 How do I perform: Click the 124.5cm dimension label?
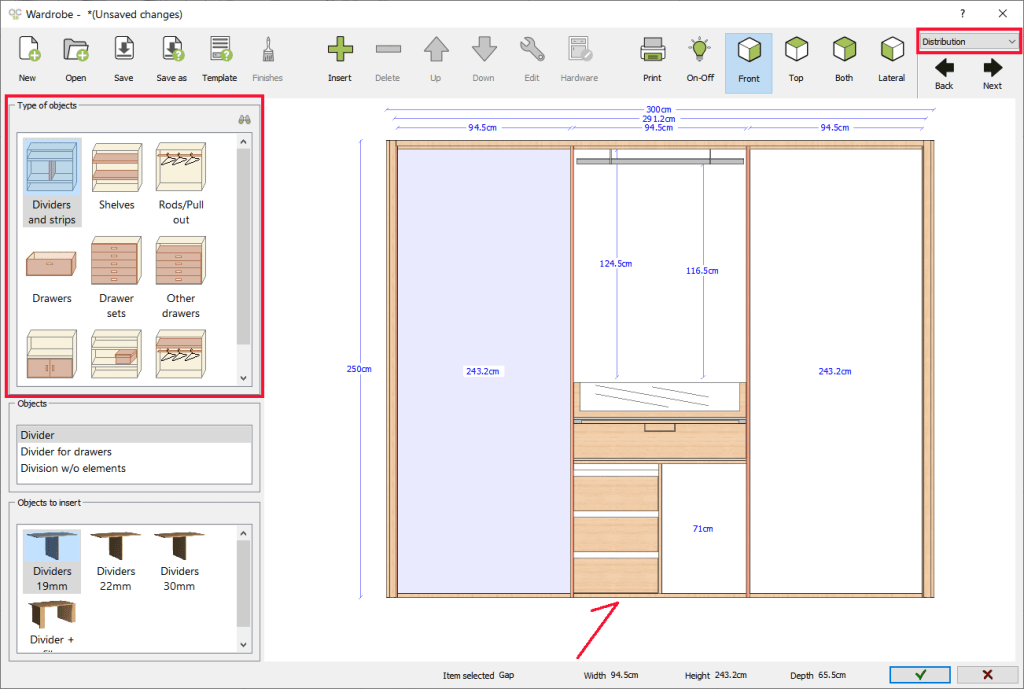point(616,264)
